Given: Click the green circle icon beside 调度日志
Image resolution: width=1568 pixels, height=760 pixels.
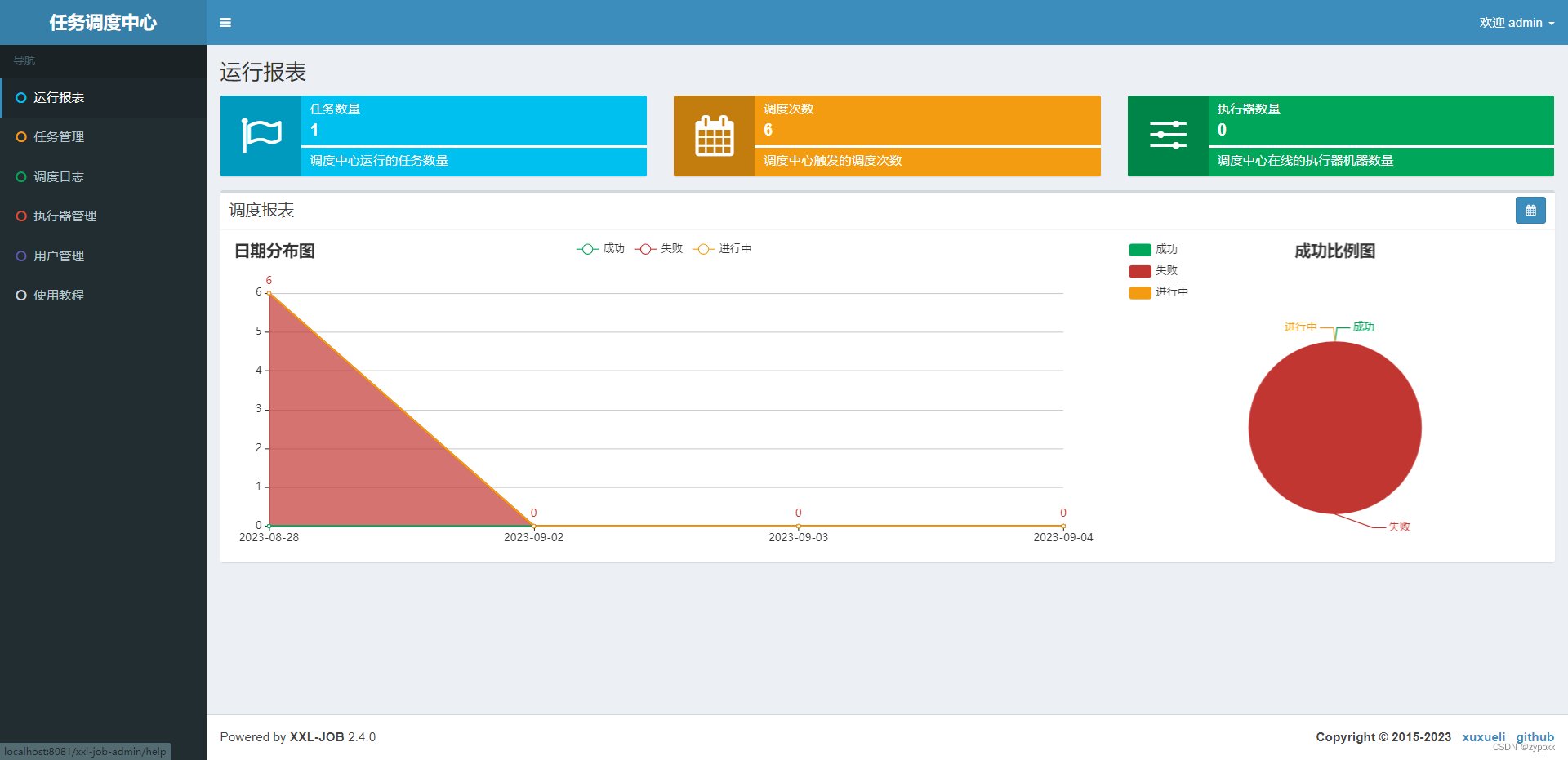Looking at the screenshot, I should (21, 177).
